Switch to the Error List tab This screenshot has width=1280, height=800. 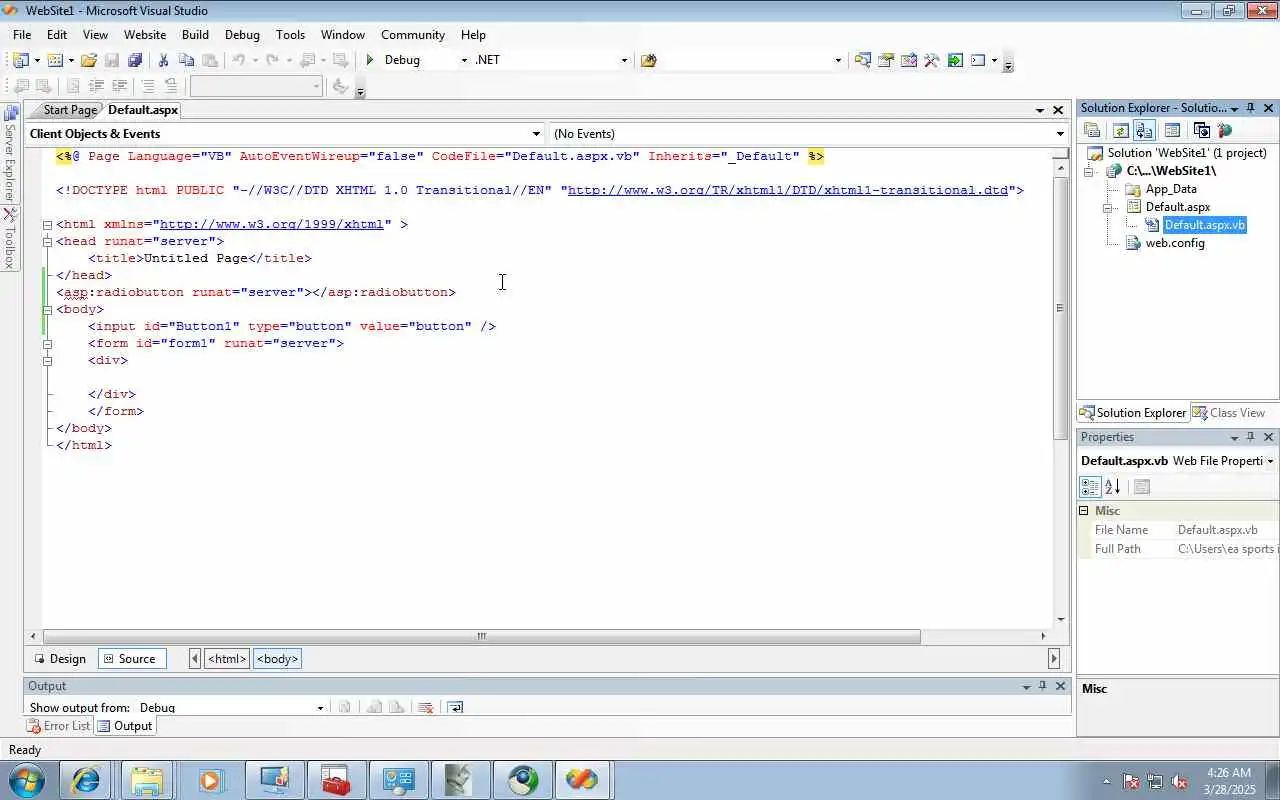[x=58, y=726]
